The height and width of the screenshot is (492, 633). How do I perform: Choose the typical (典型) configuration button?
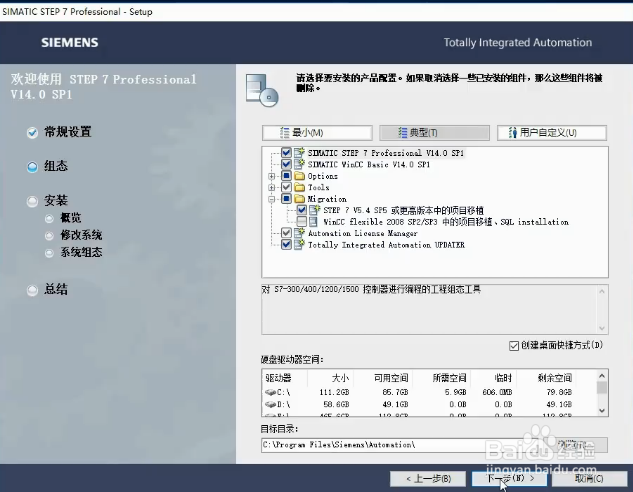pos(434,133)
